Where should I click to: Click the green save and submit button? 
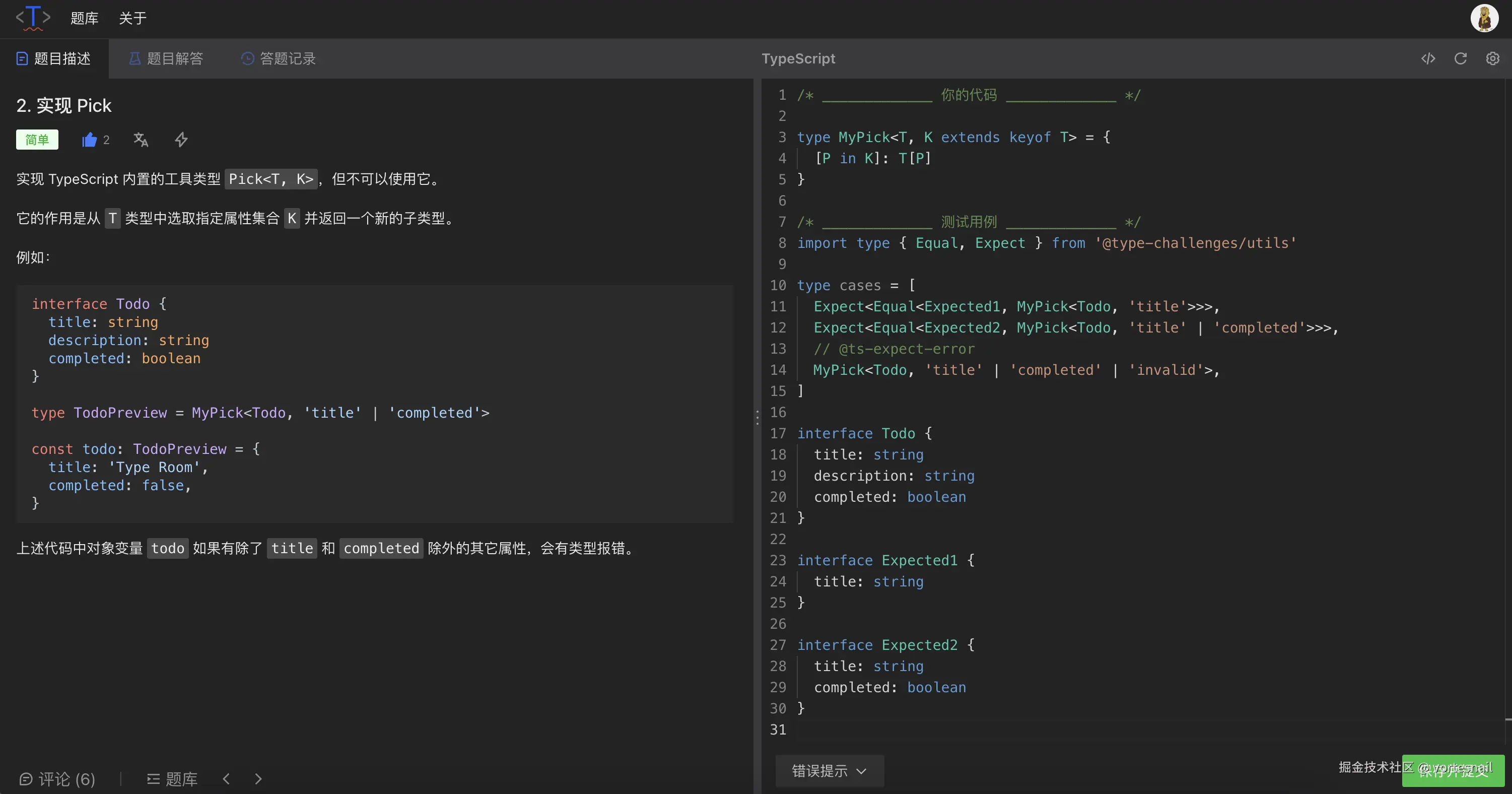[x=1453, y=770]
